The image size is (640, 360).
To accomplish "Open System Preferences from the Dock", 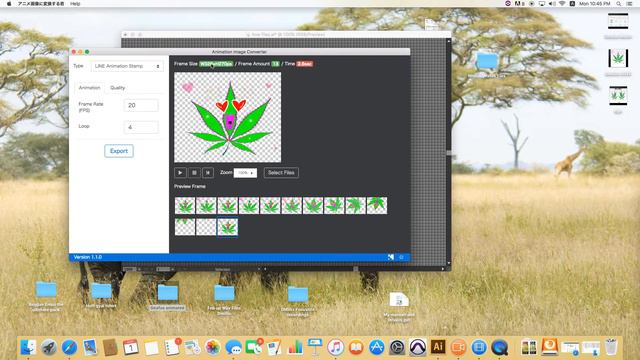I will tap(397, 347).
